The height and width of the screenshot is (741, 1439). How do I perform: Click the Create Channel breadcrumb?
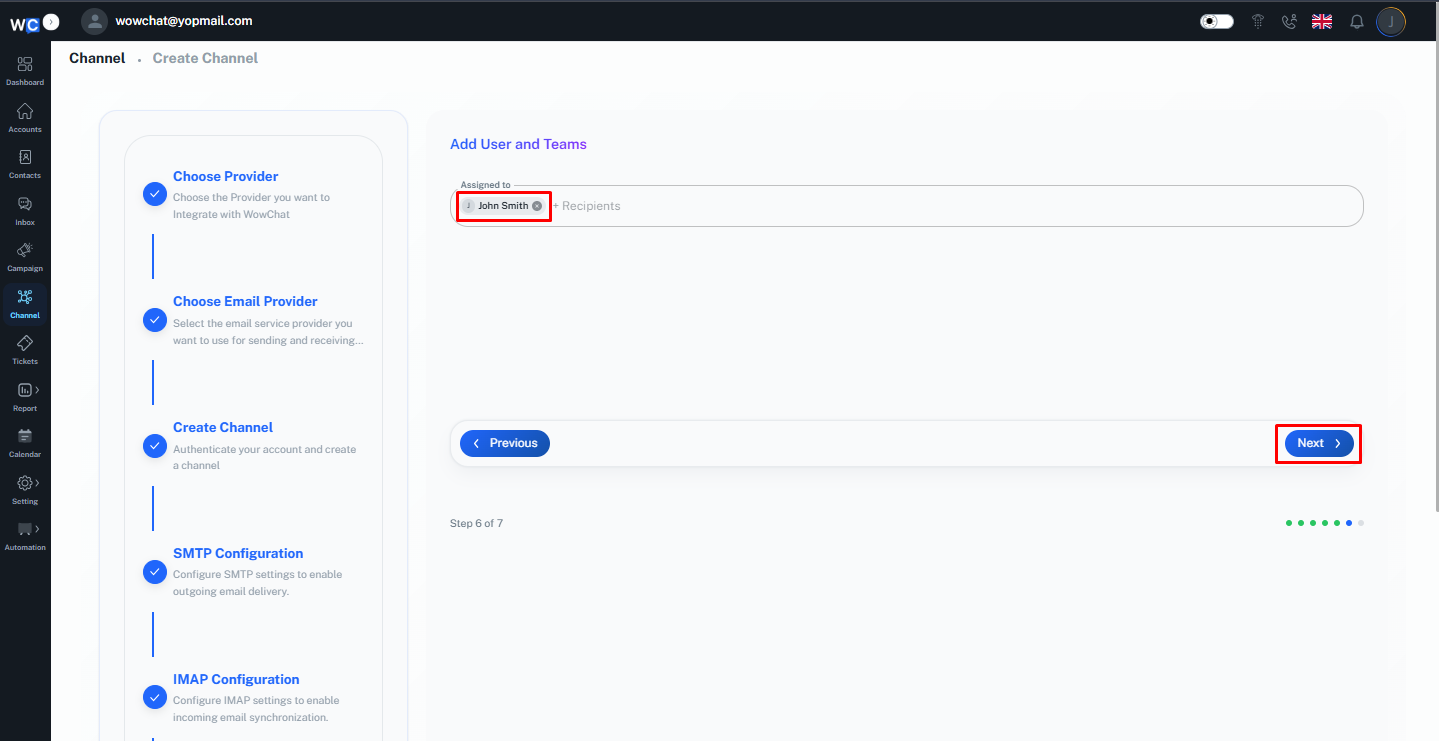coord(205,58)
